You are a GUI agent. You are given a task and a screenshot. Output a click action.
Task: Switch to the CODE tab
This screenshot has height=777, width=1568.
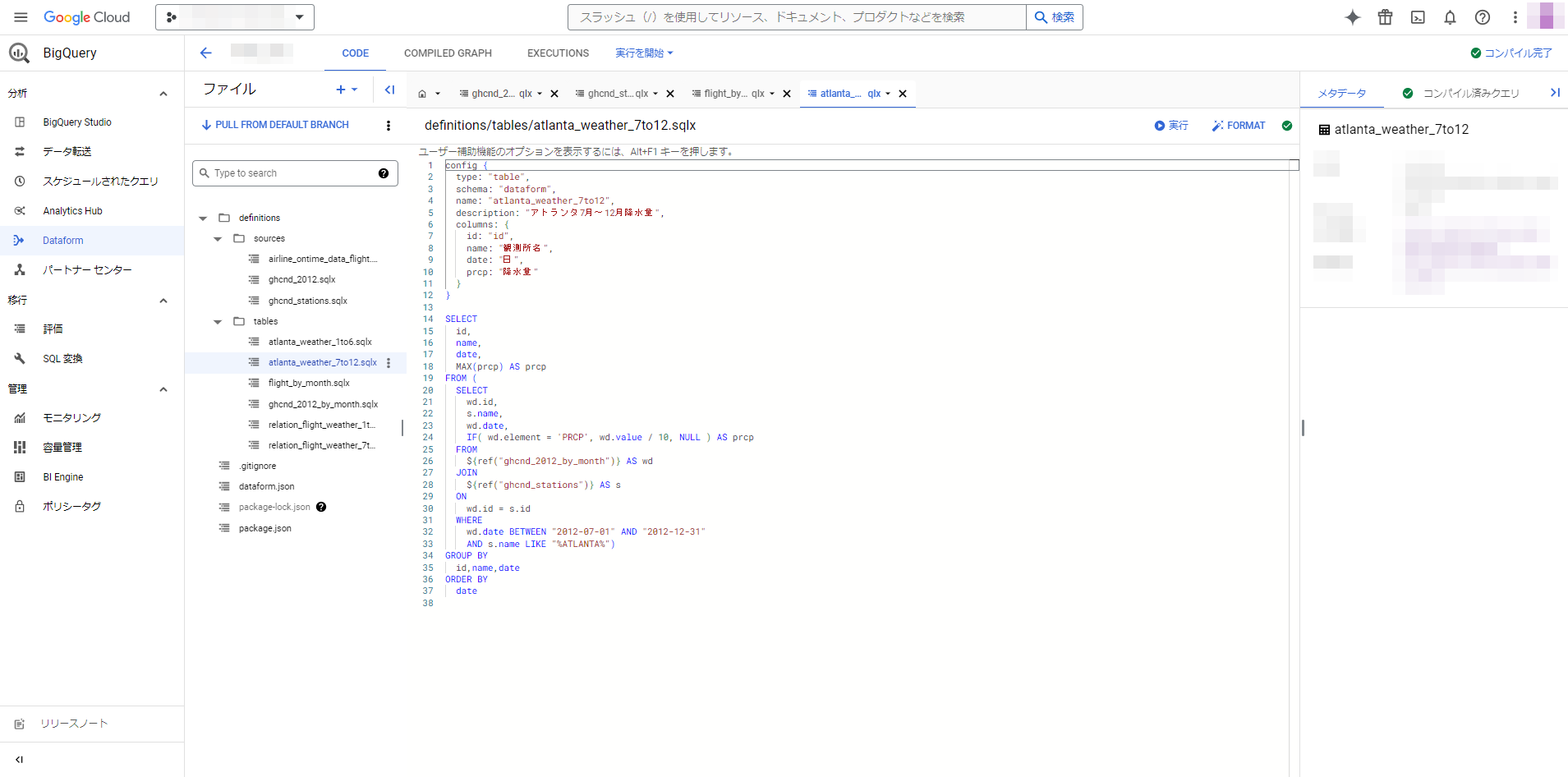[x=356, y=53]
